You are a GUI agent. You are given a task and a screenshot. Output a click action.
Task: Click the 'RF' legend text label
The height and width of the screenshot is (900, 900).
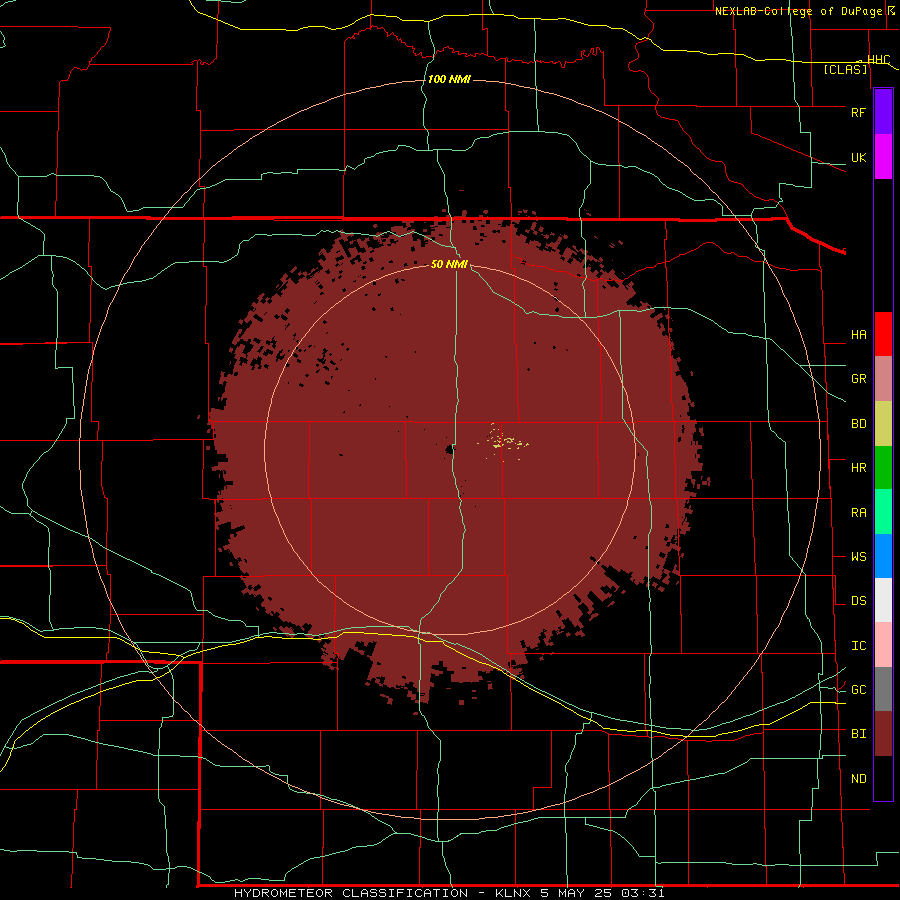point(858,112)
